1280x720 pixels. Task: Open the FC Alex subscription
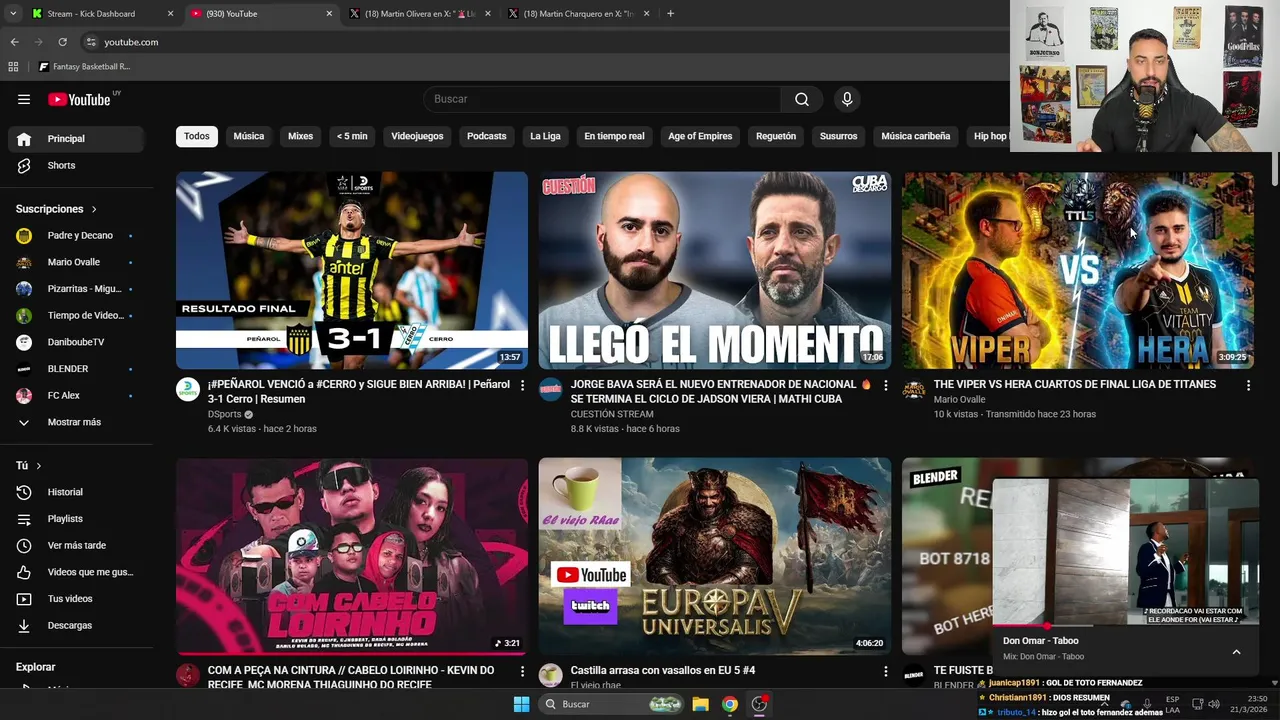[76, 395]
